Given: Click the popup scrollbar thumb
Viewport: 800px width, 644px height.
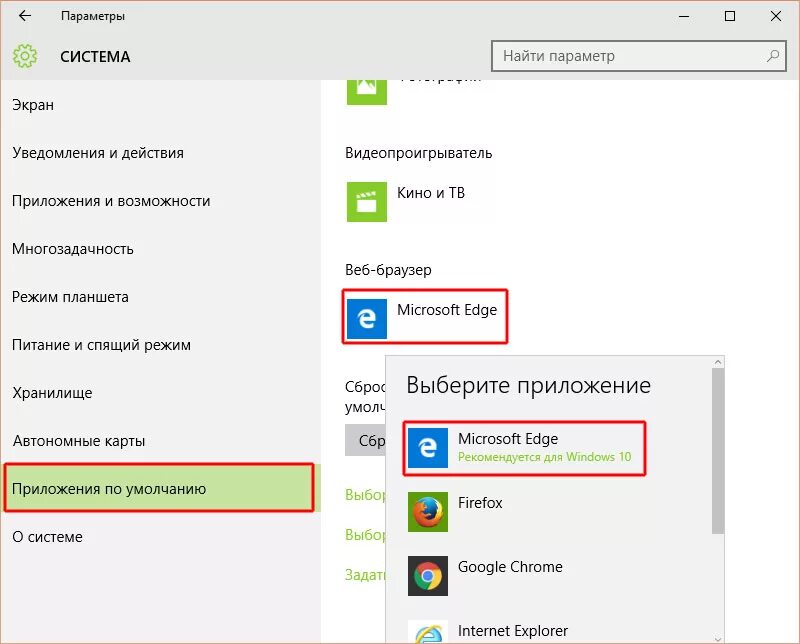Looking at the screenshot, I should click(x=718, y=451).
